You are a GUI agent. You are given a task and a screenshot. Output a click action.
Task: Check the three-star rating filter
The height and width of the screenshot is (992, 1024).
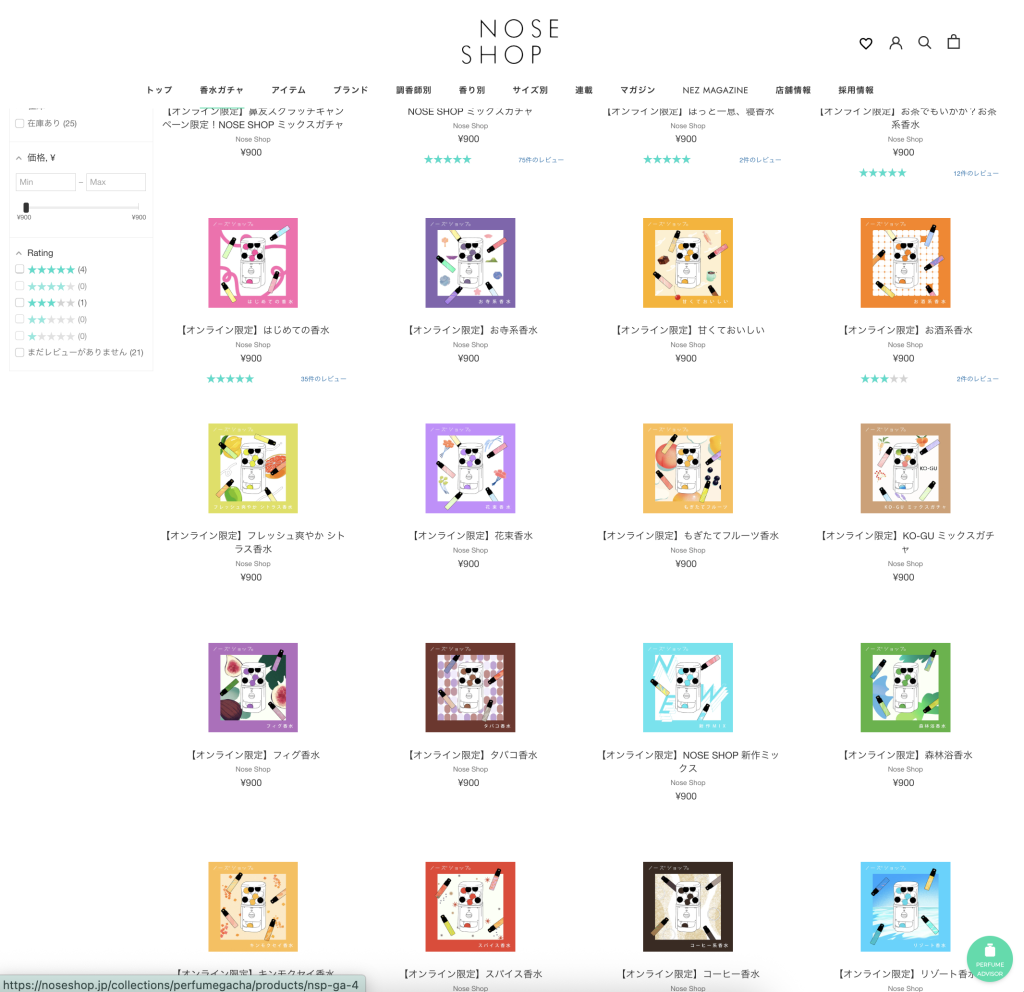20,302
